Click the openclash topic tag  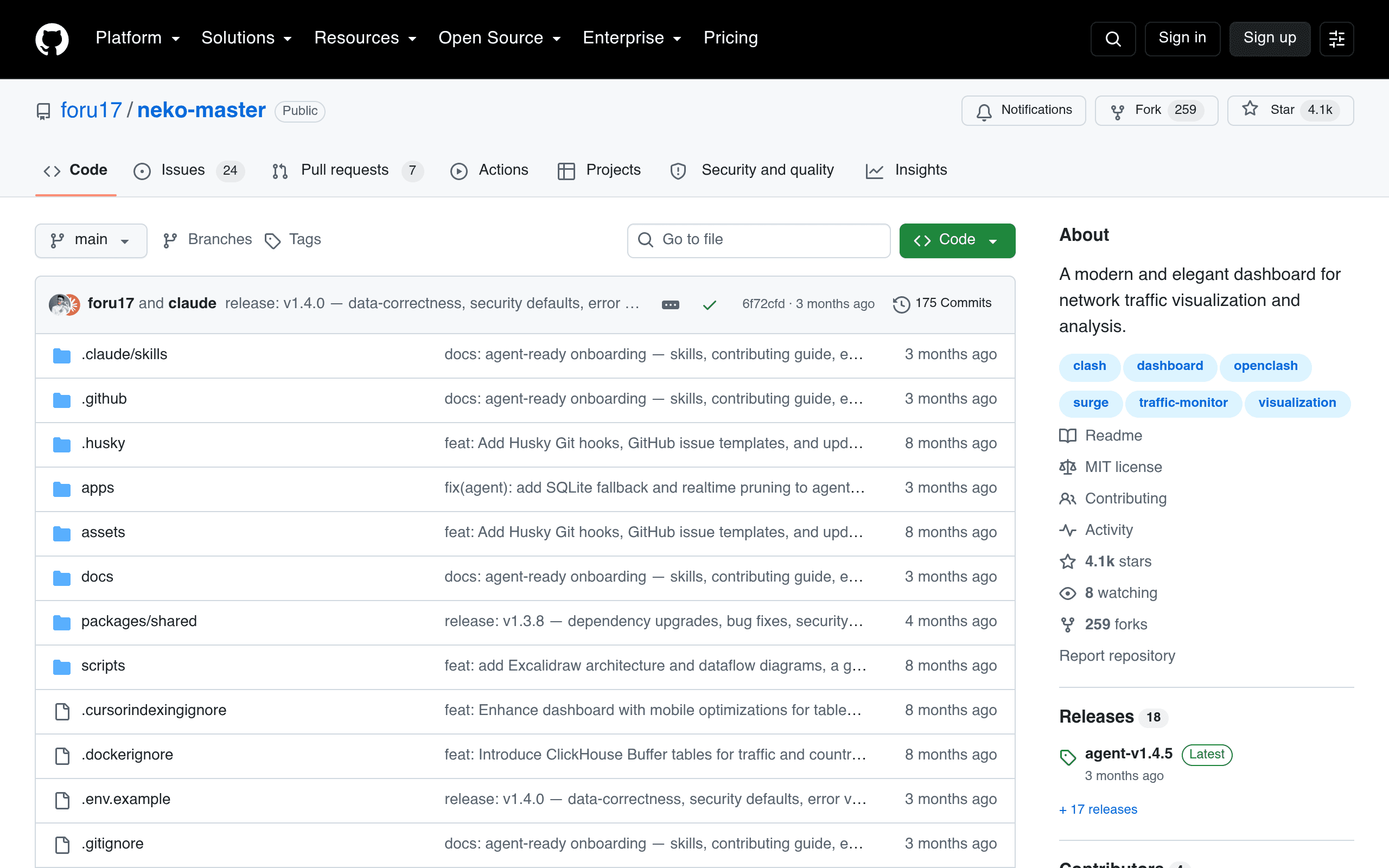click(1265, 366)
